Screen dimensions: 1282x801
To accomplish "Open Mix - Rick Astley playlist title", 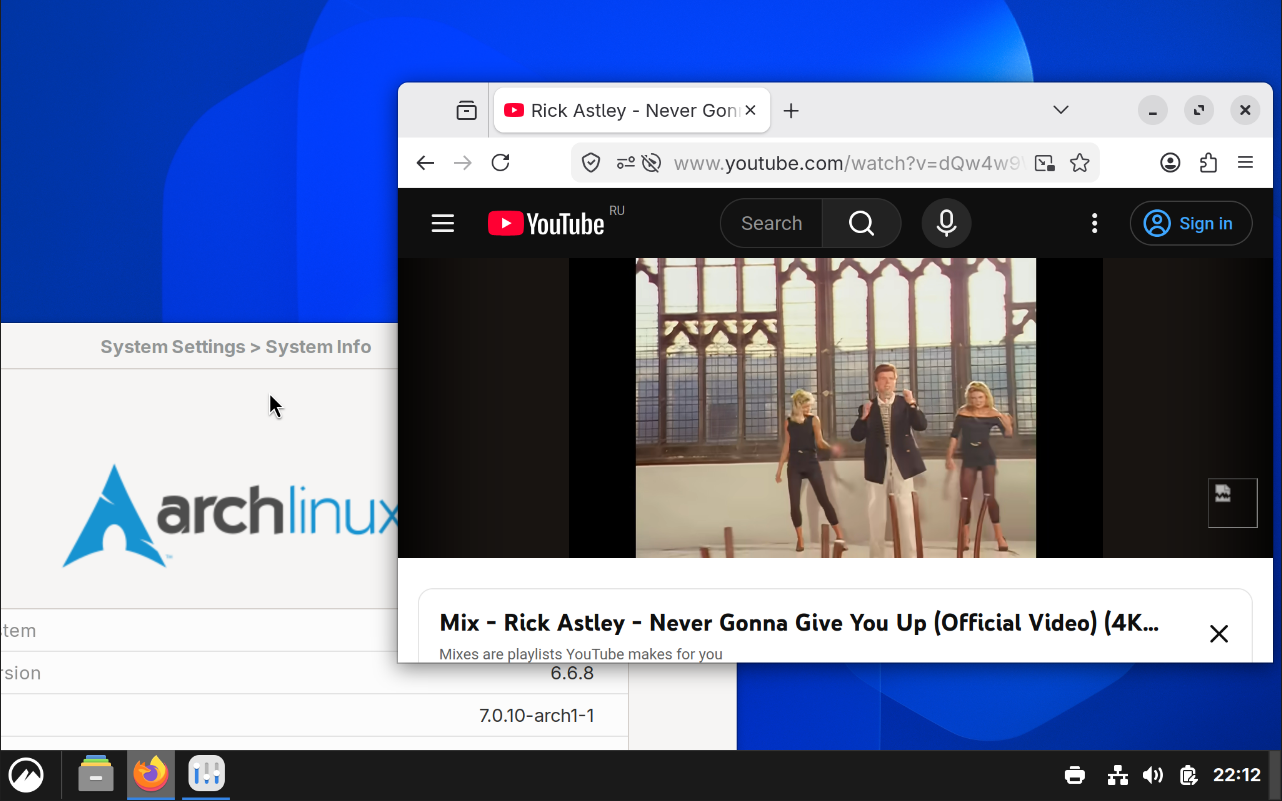I will [799, 623].
